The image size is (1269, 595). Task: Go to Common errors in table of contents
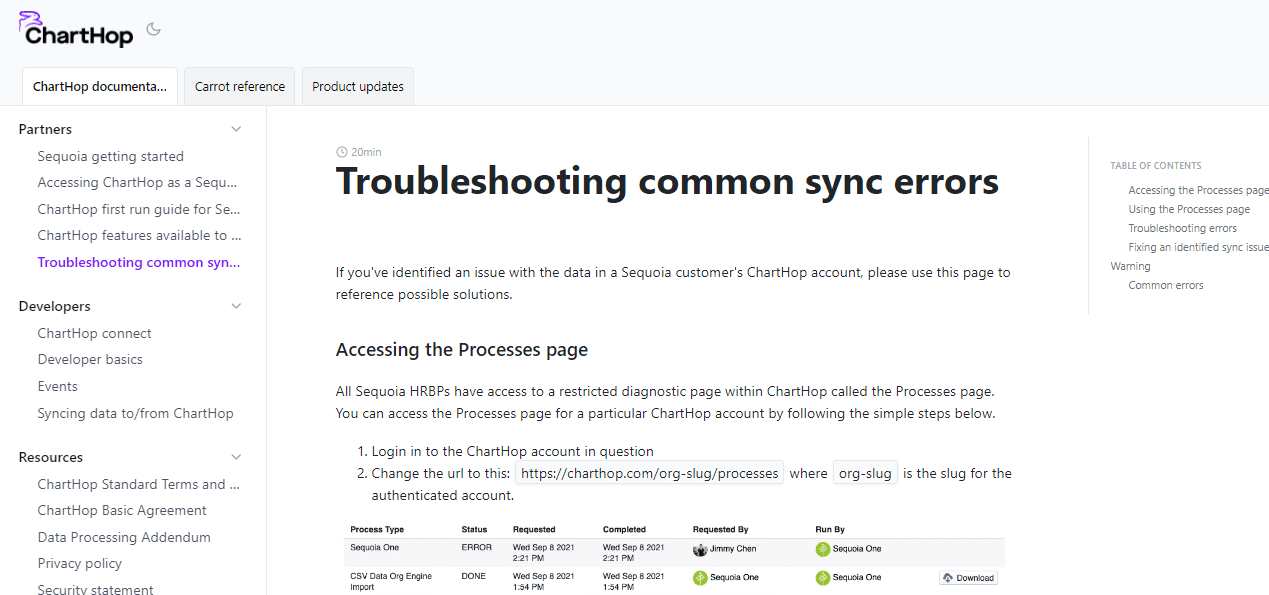point(1166,285)
